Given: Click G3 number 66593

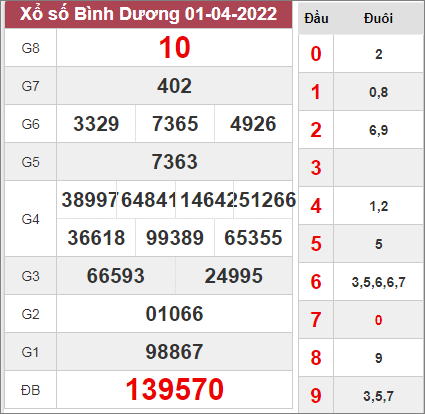Looking at the screenshot, I should pos(116,276).
